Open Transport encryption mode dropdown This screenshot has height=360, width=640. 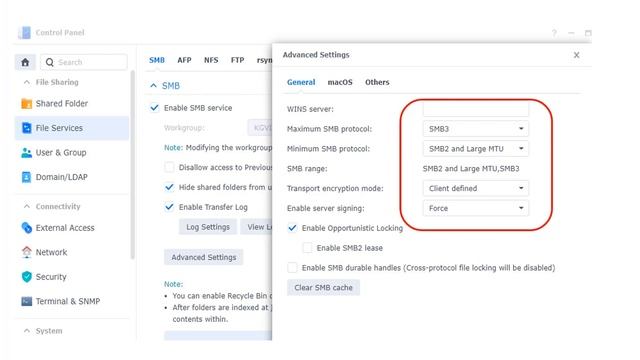coord(476,189)
